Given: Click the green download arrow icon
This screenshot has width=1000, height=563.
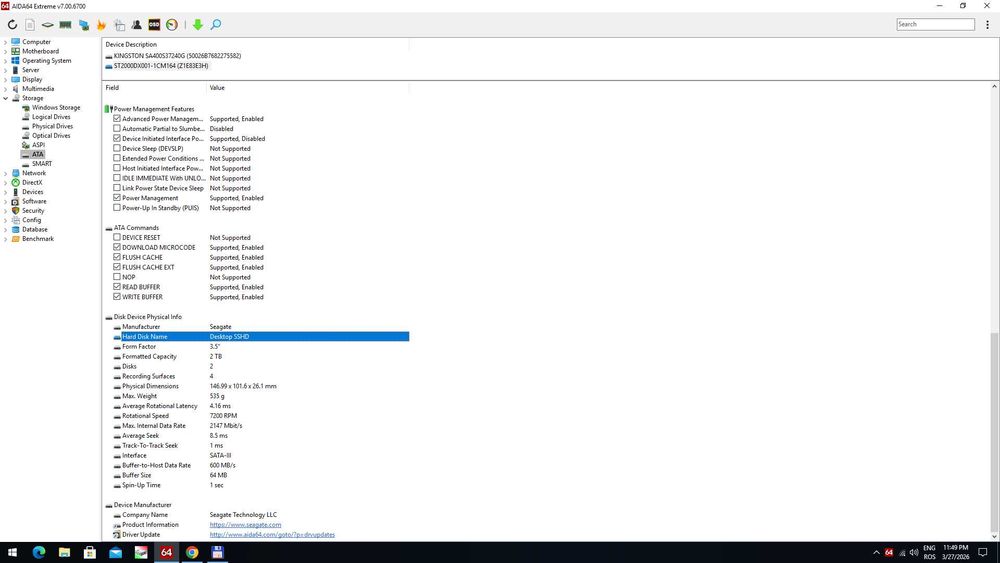Looking at the screenshot, I should coord(198,25).
